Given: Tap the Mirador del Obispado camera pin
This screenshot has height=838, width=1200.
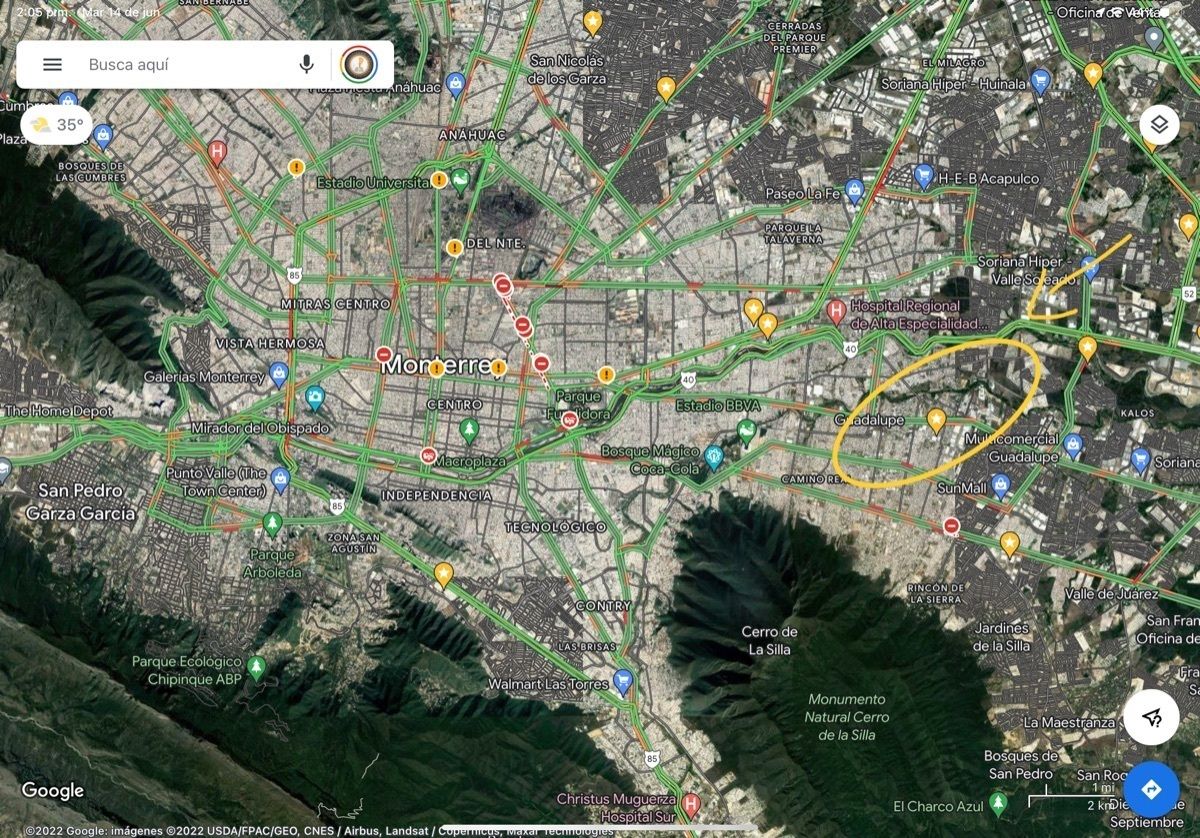Looking at the screenshot, I should [315, 398].
